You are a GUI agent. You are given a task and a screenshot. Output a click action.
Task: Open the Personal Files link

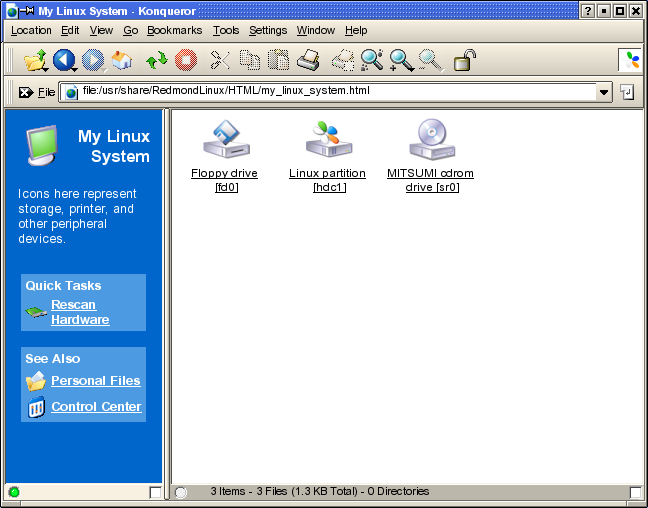click(95, 381)
